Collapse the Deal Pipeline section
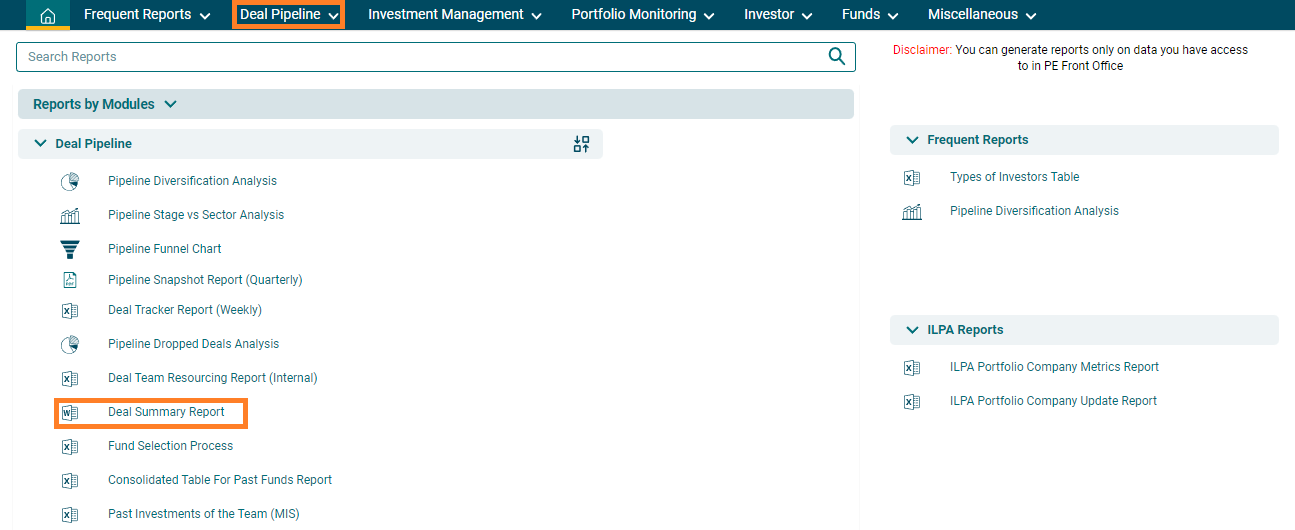The height and width of the screenshot is (530, 1295). (40, 144)
